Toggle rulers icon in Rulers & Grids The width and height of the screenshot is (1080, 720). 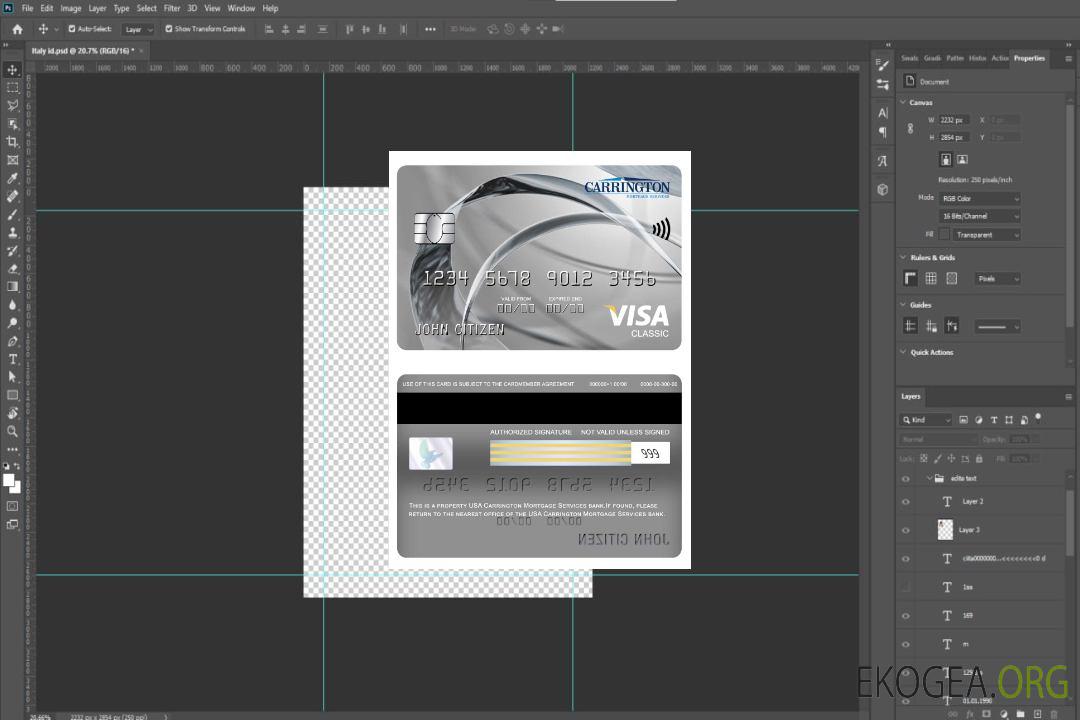pos(911,278)
